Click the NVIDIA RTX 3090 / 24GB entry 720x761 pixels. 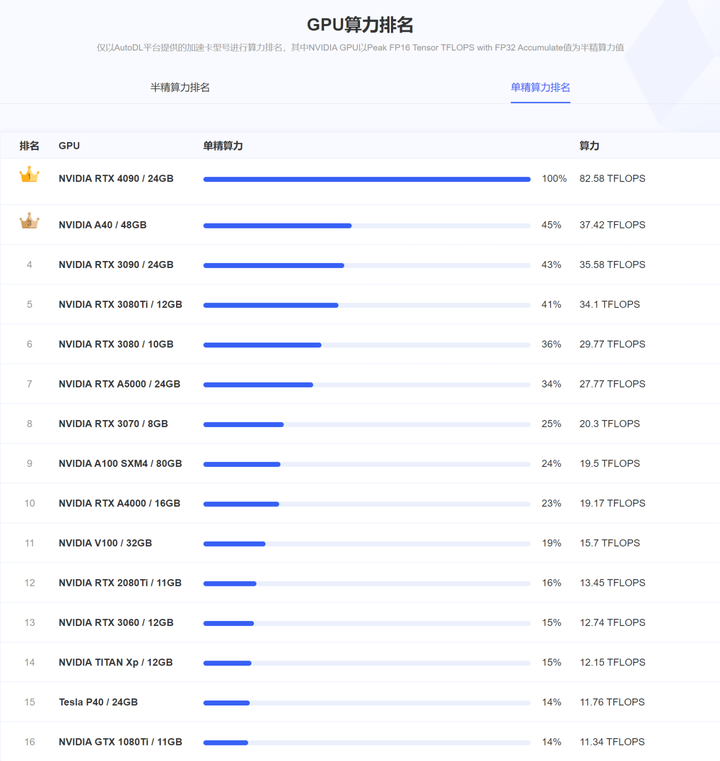pyautogui.click(x=116, y=265)
